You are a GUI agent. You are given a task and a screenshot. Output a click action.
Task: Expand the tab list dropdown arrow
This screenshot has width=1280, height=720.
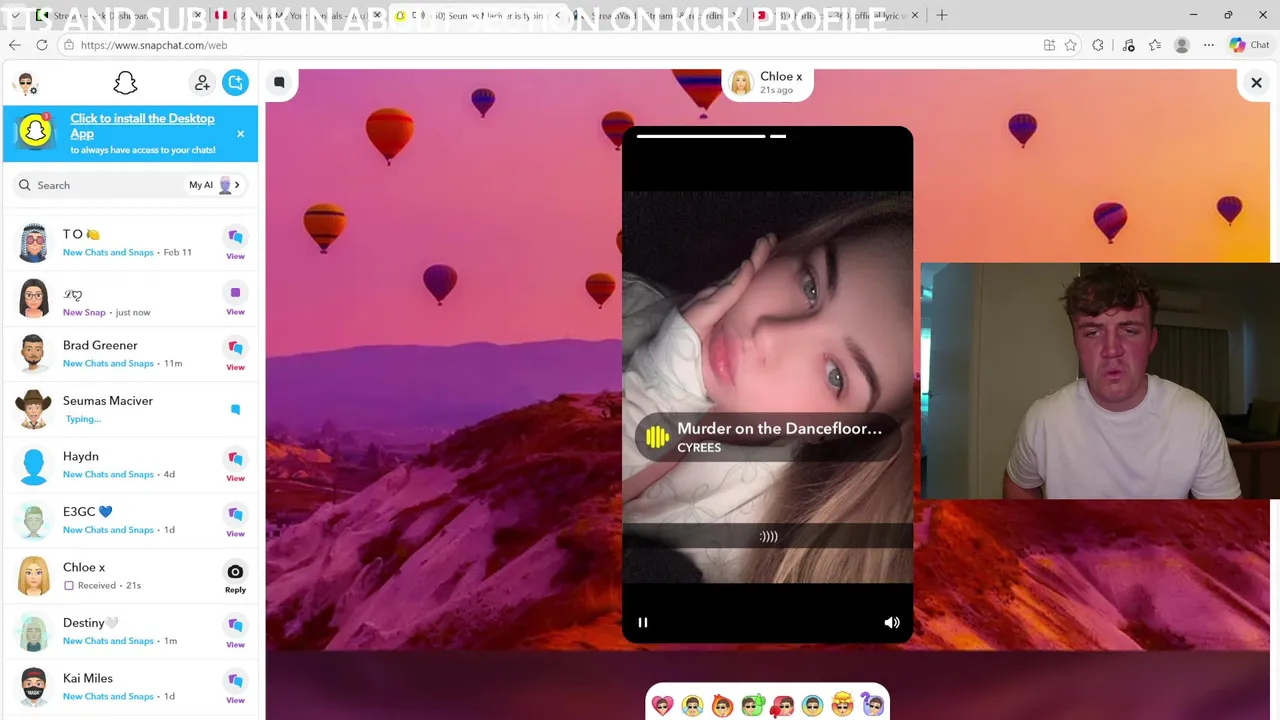15,15
